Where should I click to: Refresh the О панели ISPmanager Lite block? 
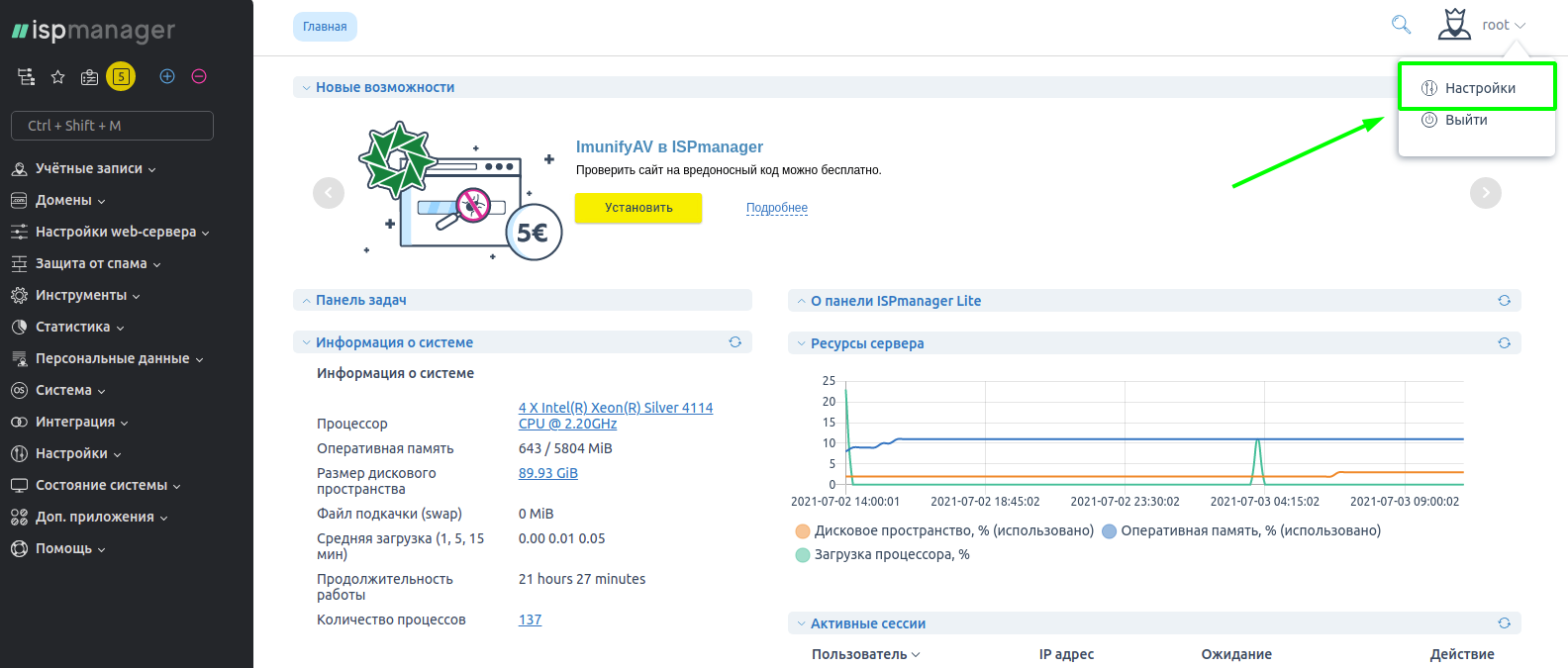1505,301
